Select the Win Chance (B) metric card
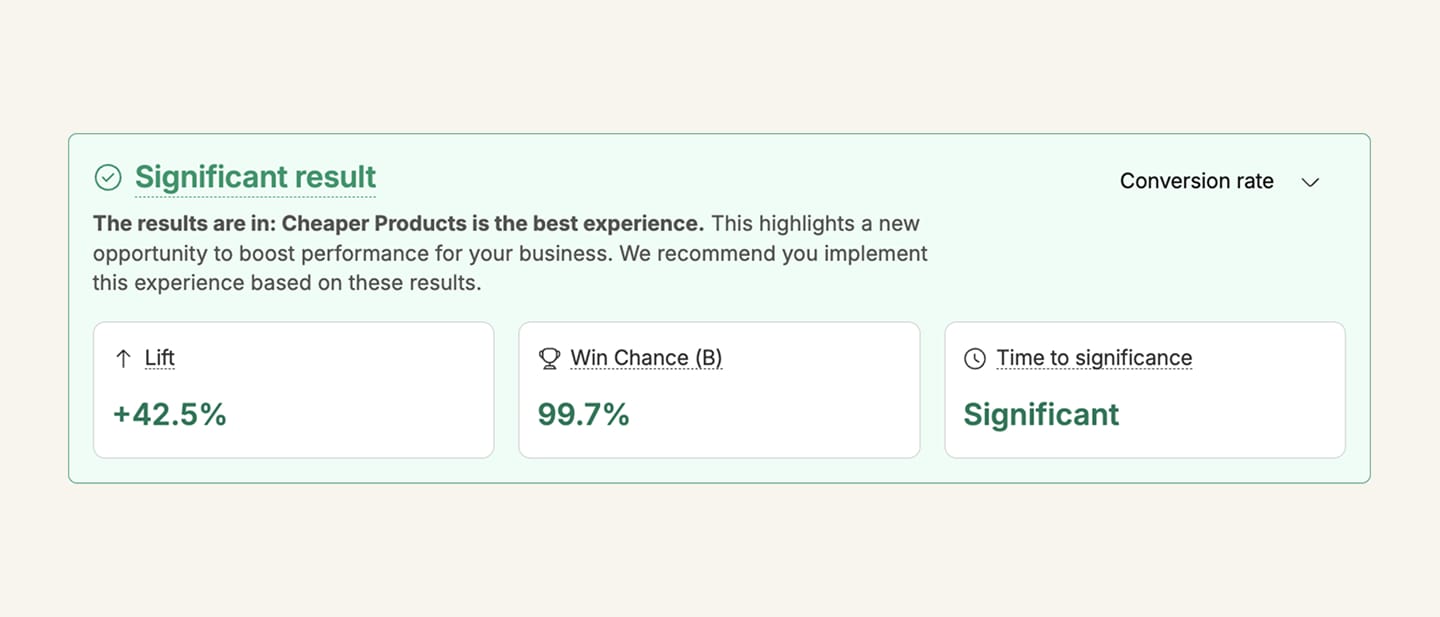 (x=719, y=389)
